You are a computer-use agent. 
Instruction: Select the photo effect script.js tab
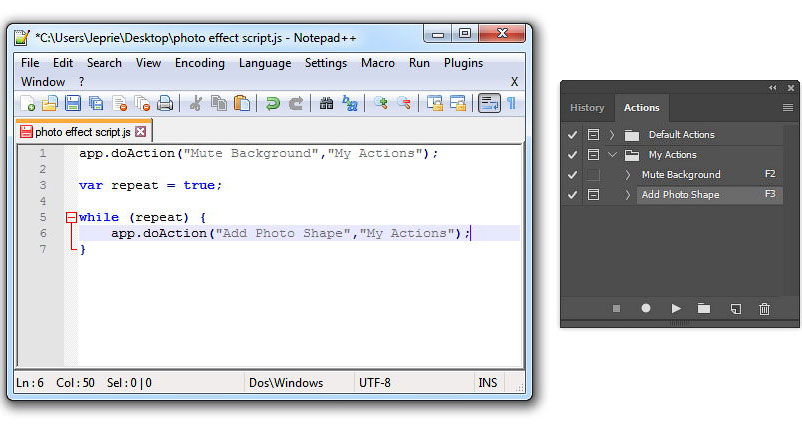coord(82,132)
